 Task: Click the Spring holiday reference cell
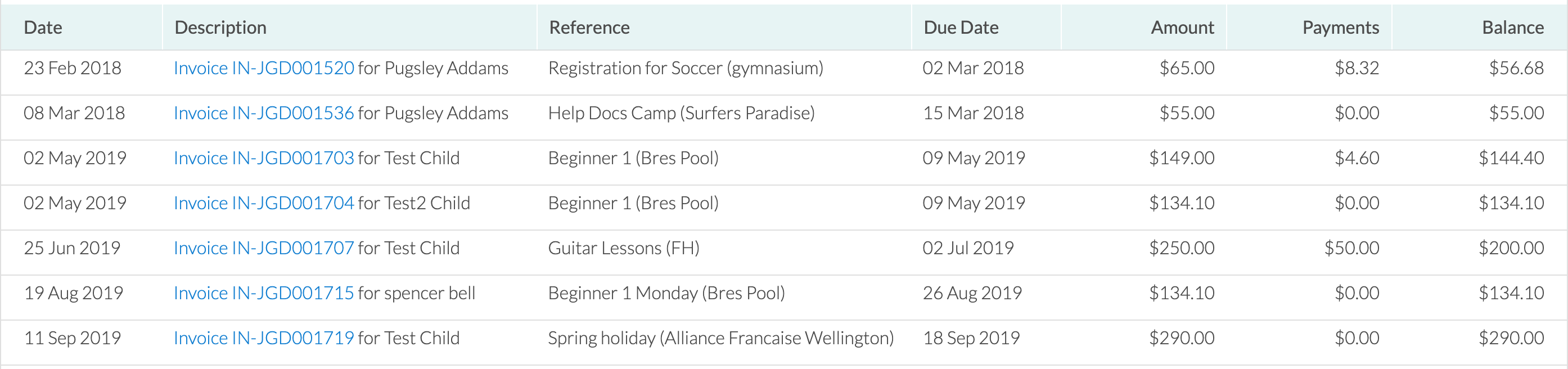pyautogui.click(x=720, y=339)
